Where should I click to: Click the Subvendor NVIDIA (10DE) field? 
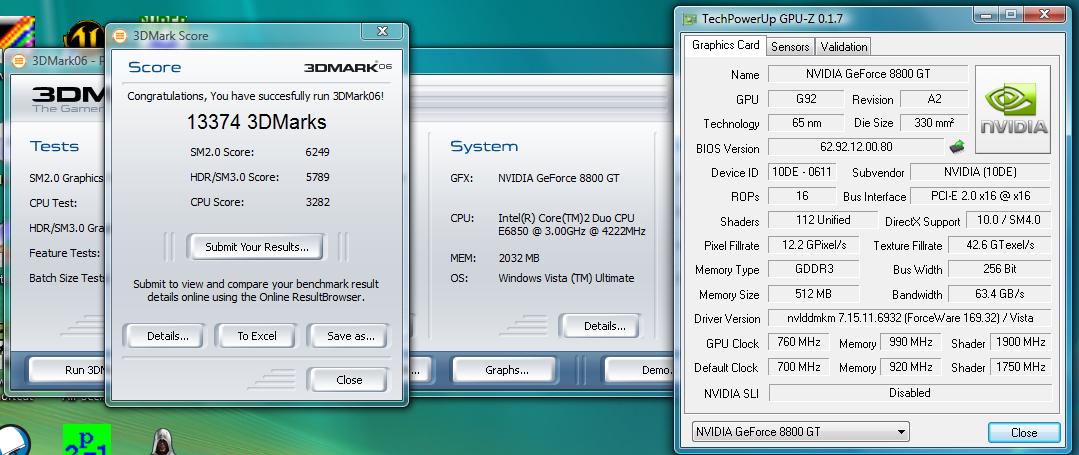[x=981, y=172]
